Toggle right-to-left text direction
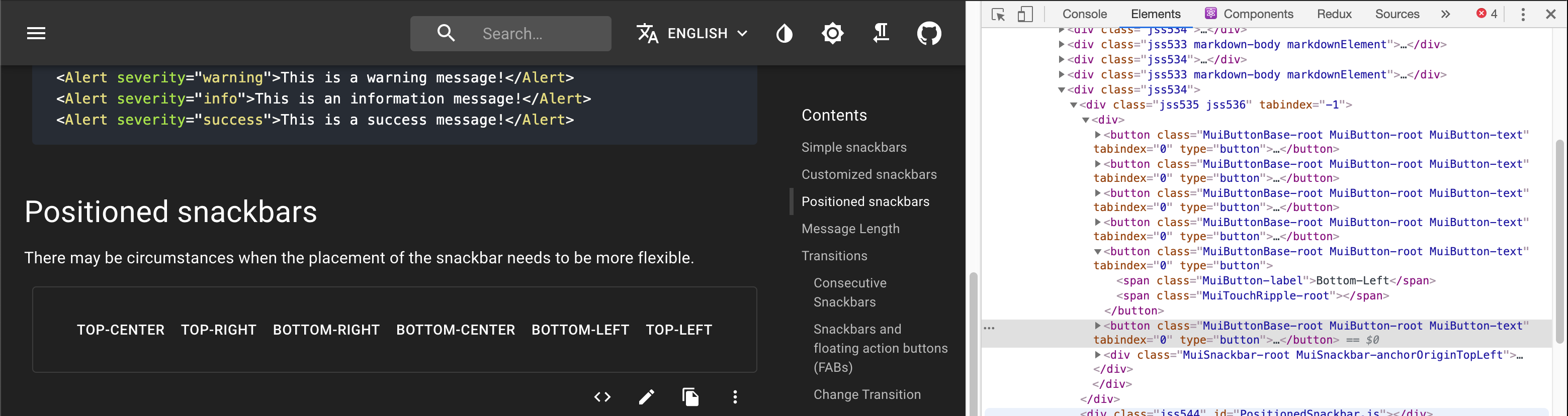Image resolution: width=1568 pixels, height=416 pixels. (881, 33)
